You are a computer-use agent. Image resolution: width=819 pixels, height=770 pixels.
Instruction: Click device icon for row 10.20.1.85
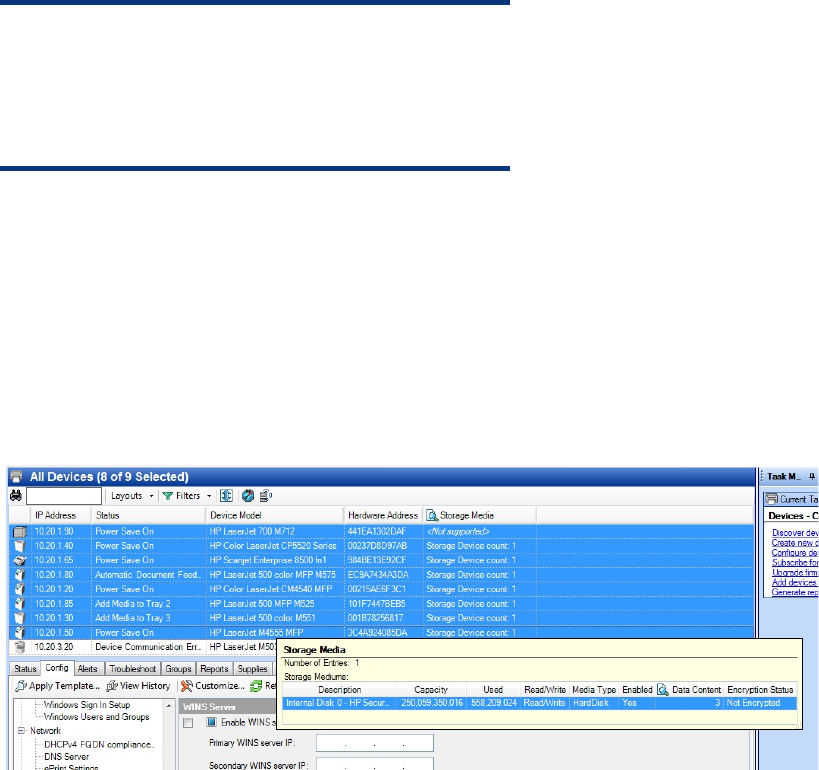pos(20,604)
